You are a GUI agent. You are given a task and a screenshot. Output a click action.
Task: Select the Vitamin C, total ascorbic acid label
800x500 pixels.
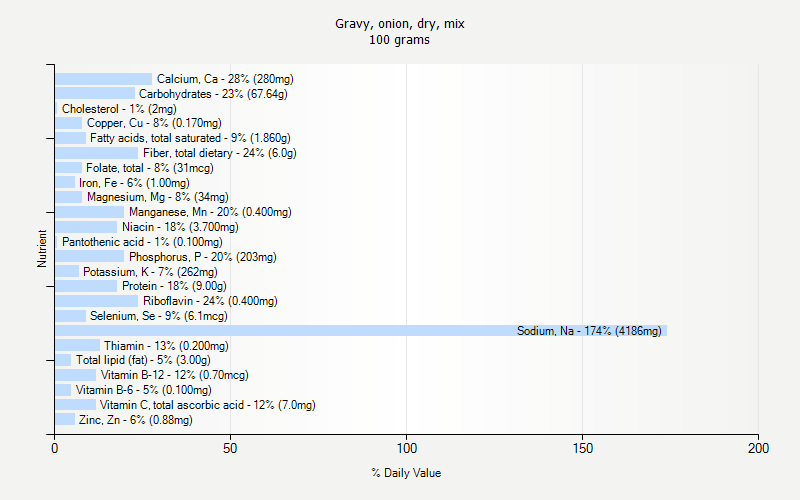pyautogui.click(x=208, y=405)
